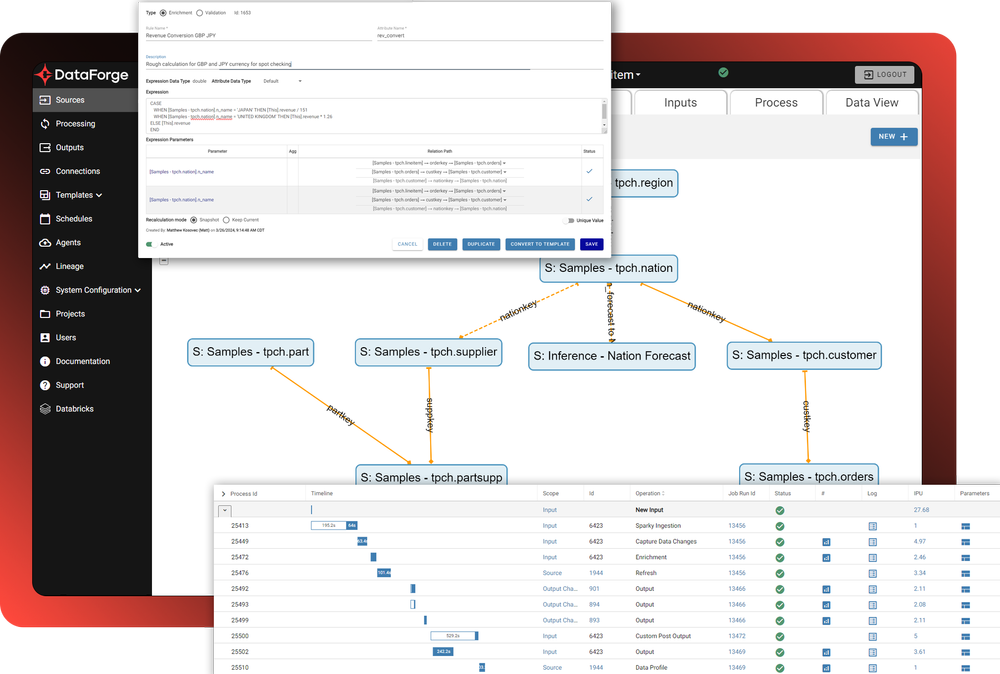Switch to the Process tab
The image size is (1000, 674).
click(x=776, y=102)
